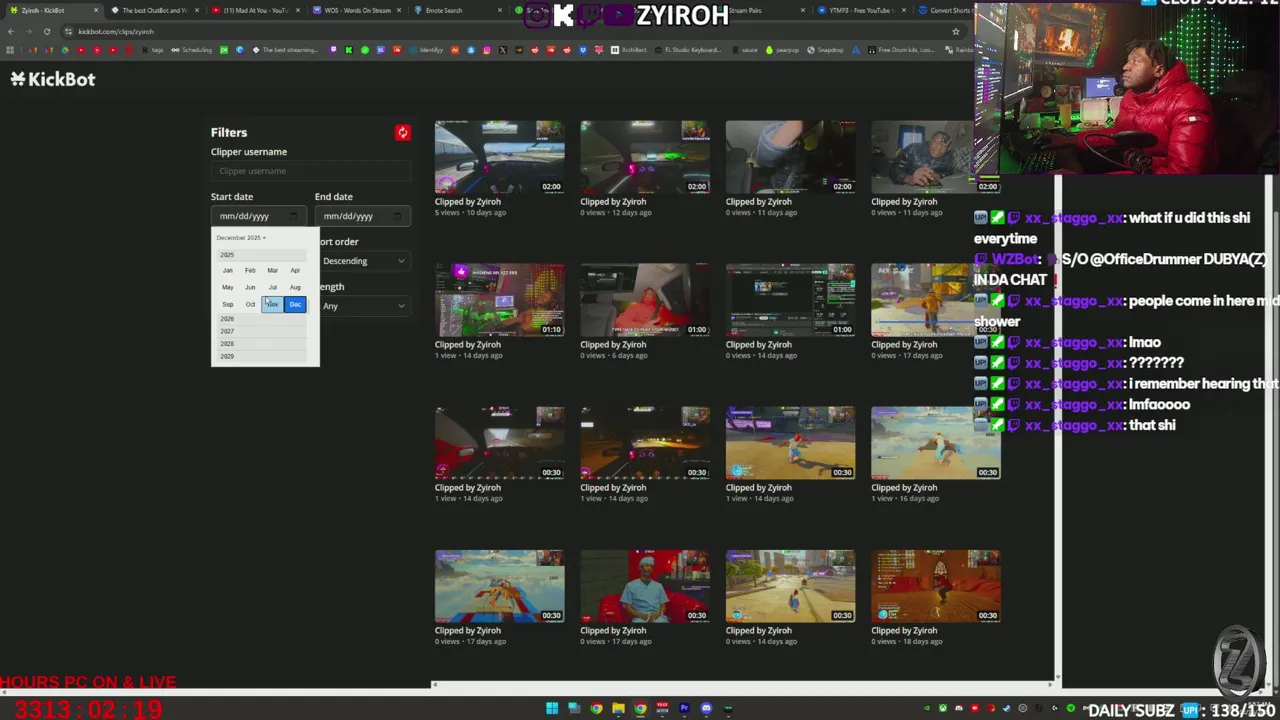This screenshot has height=720, width=1280.
Task: Go back with the browser back arrow
Action: [x=10, y=31]
